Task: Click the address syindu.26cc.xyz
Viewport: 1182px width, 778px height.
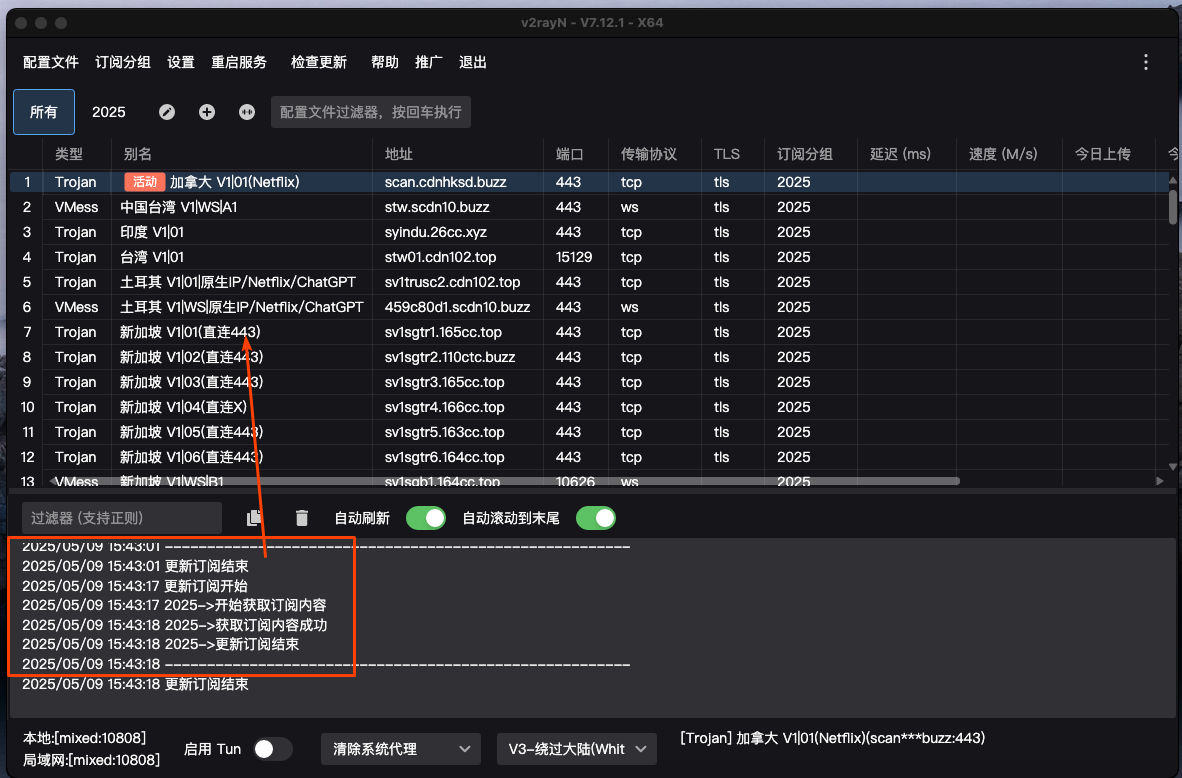Action: [436, 231]
